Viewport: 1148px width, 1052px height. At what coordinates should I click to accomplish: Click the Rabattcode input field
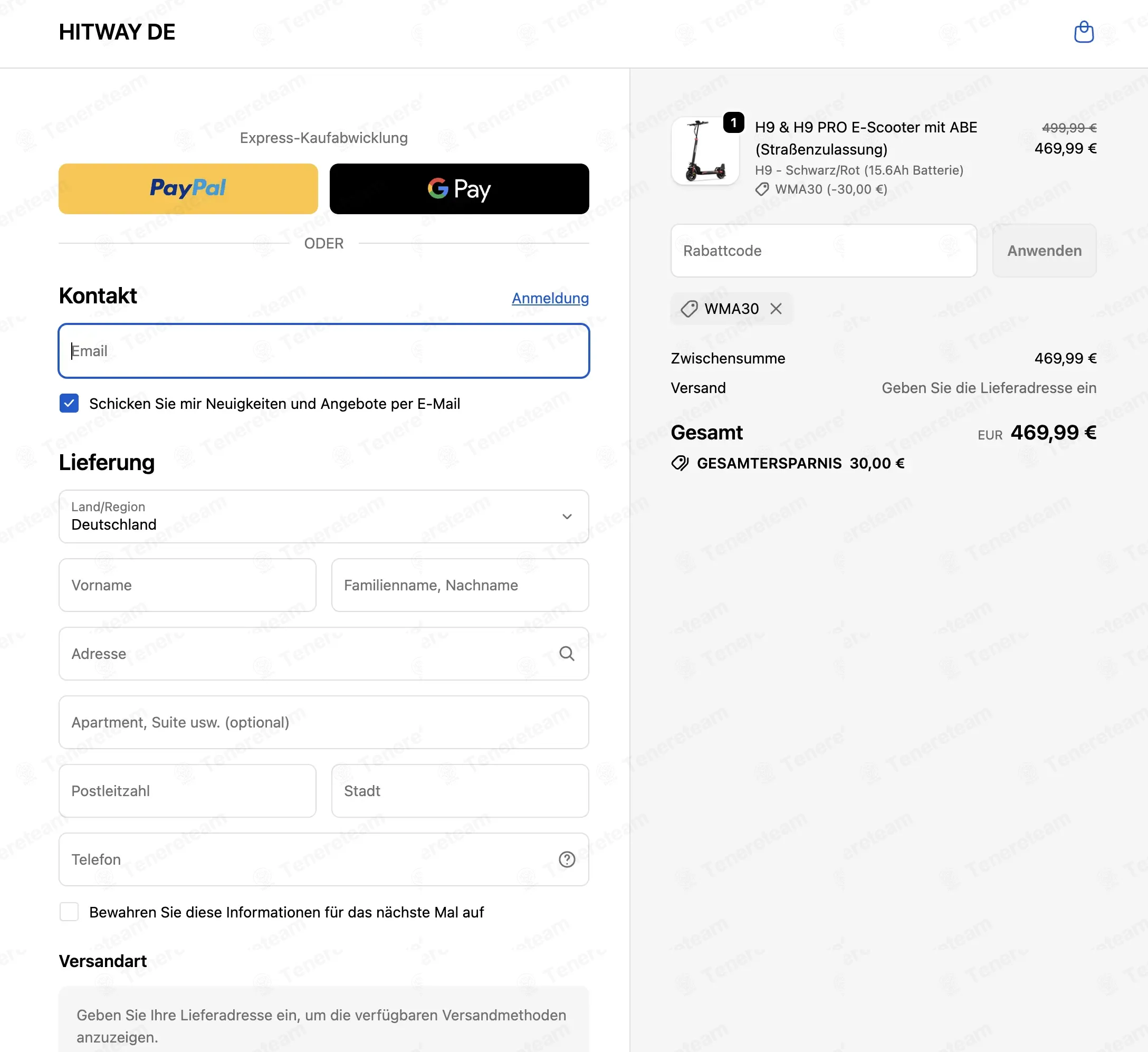pos(824,251)
